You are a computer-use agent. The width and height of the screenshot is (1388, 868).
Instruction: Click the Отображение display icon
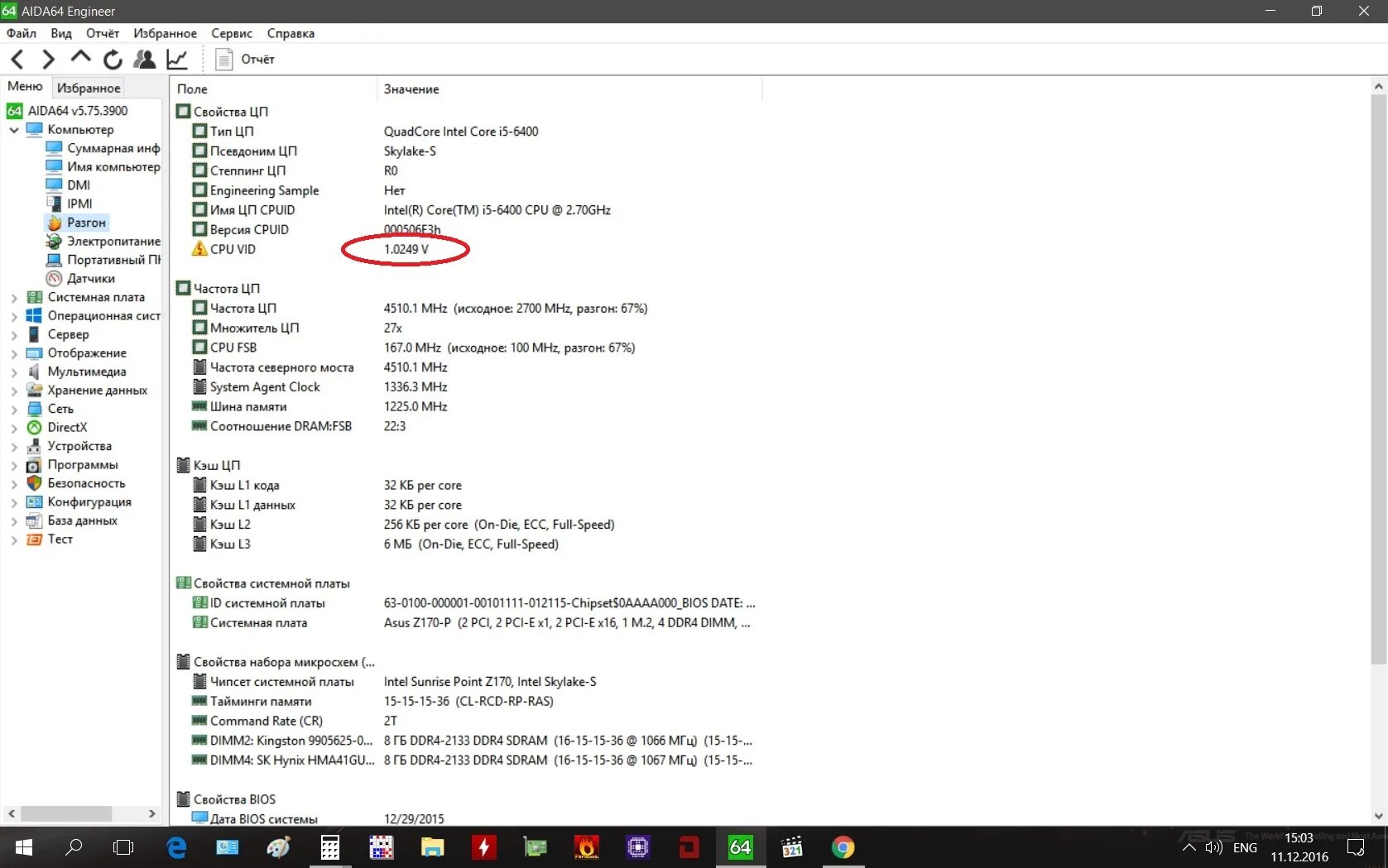34,352
